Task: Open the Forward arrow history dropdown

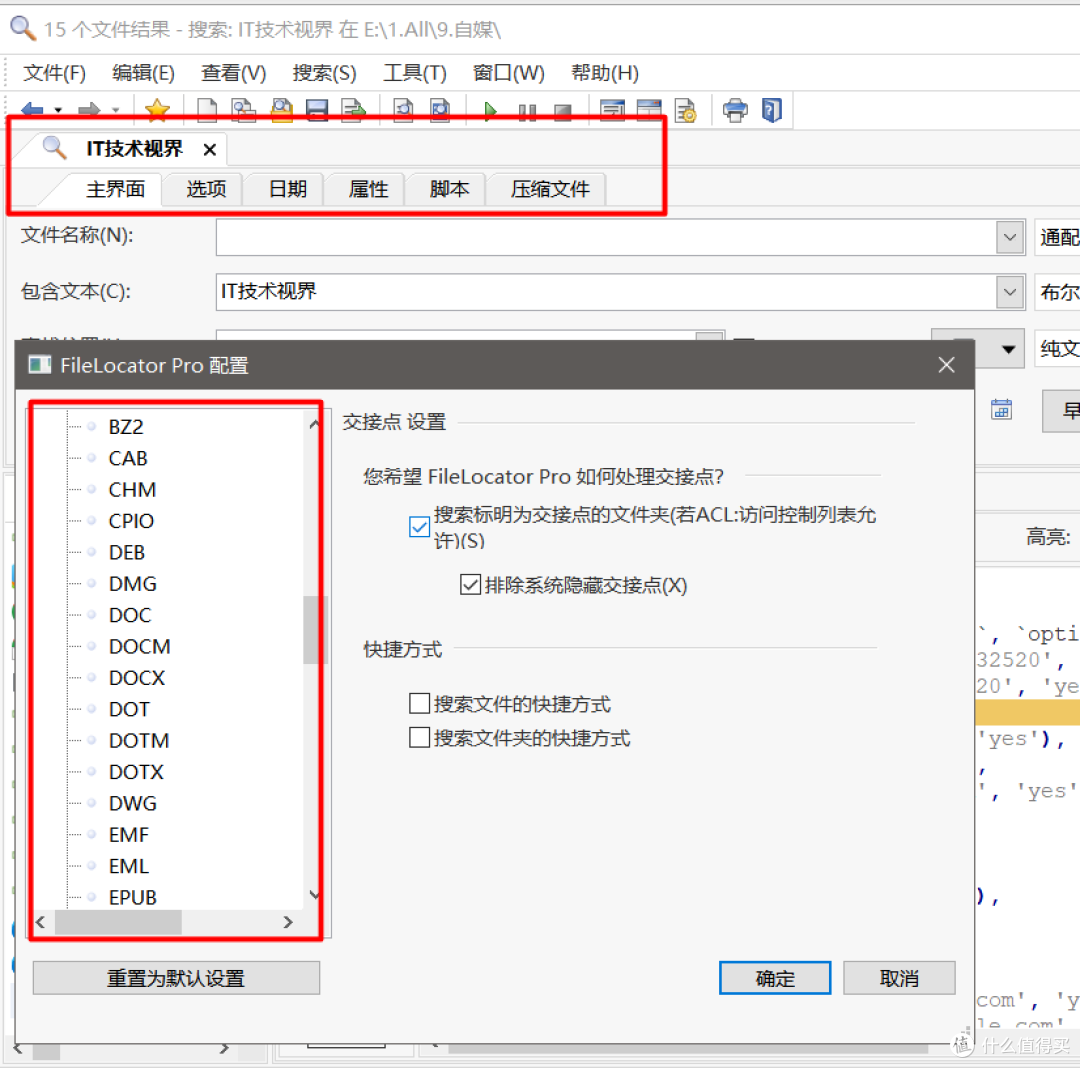Action: click(x=116, y=110)
